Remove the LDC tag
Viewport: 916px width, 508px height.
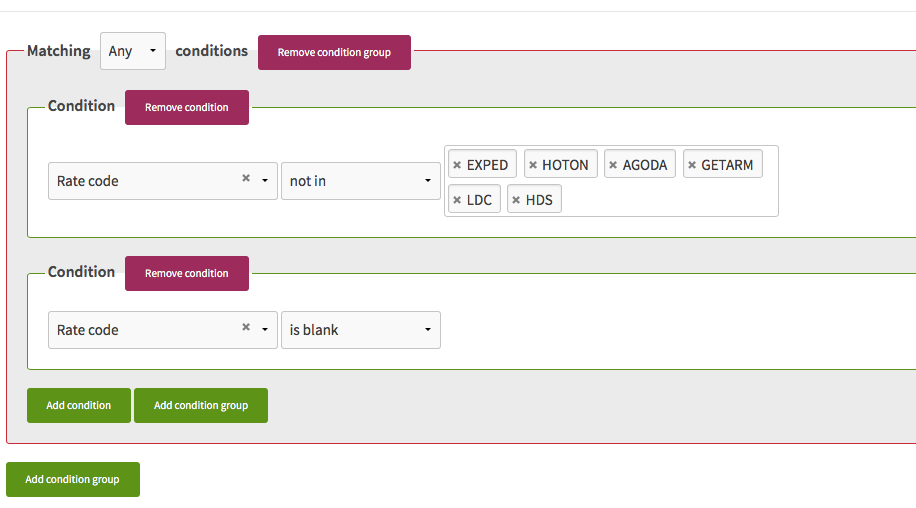pos(457,200)
